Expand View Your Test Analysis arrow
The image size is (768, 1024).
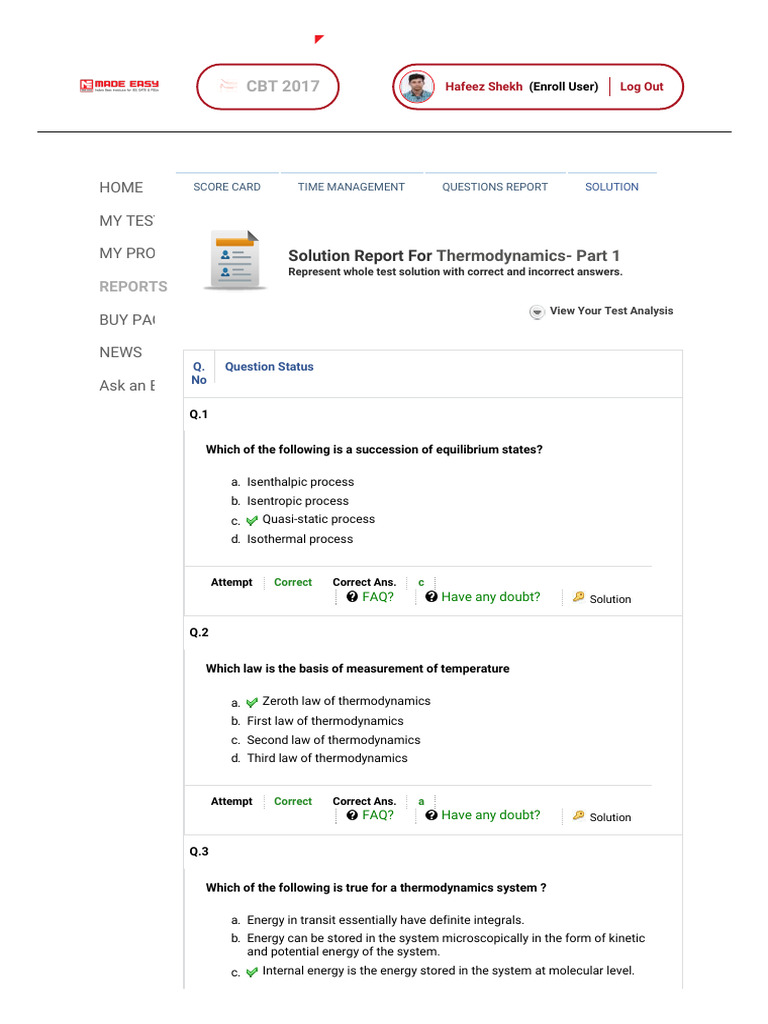(x=537, y=312)
